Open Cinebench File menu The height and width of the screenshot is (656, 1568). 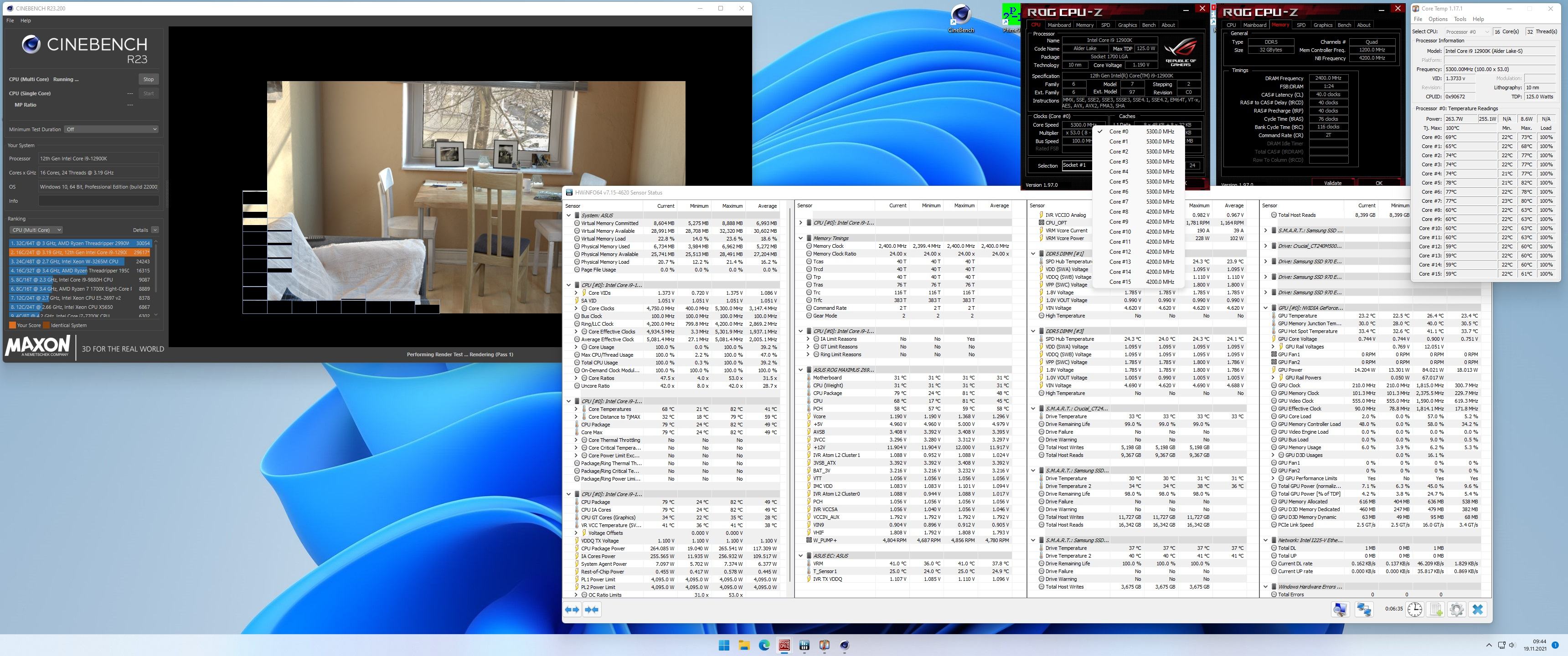[10, 20]
